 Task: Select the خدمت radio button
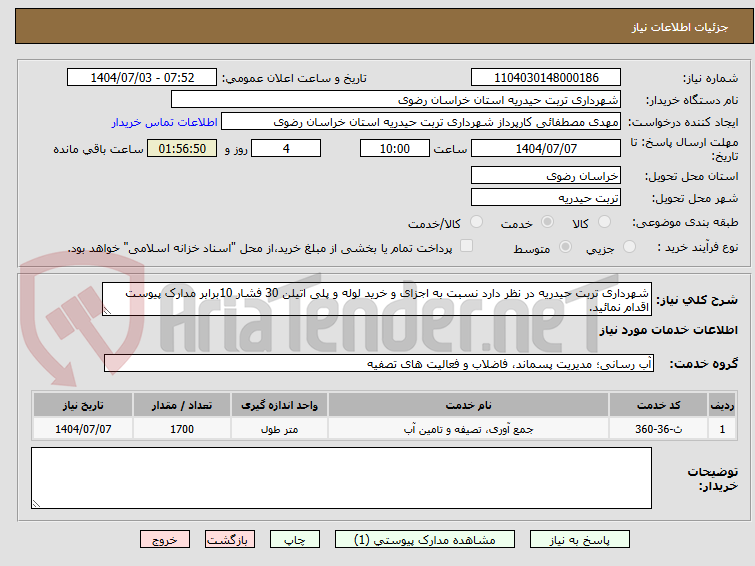point(547,222)
